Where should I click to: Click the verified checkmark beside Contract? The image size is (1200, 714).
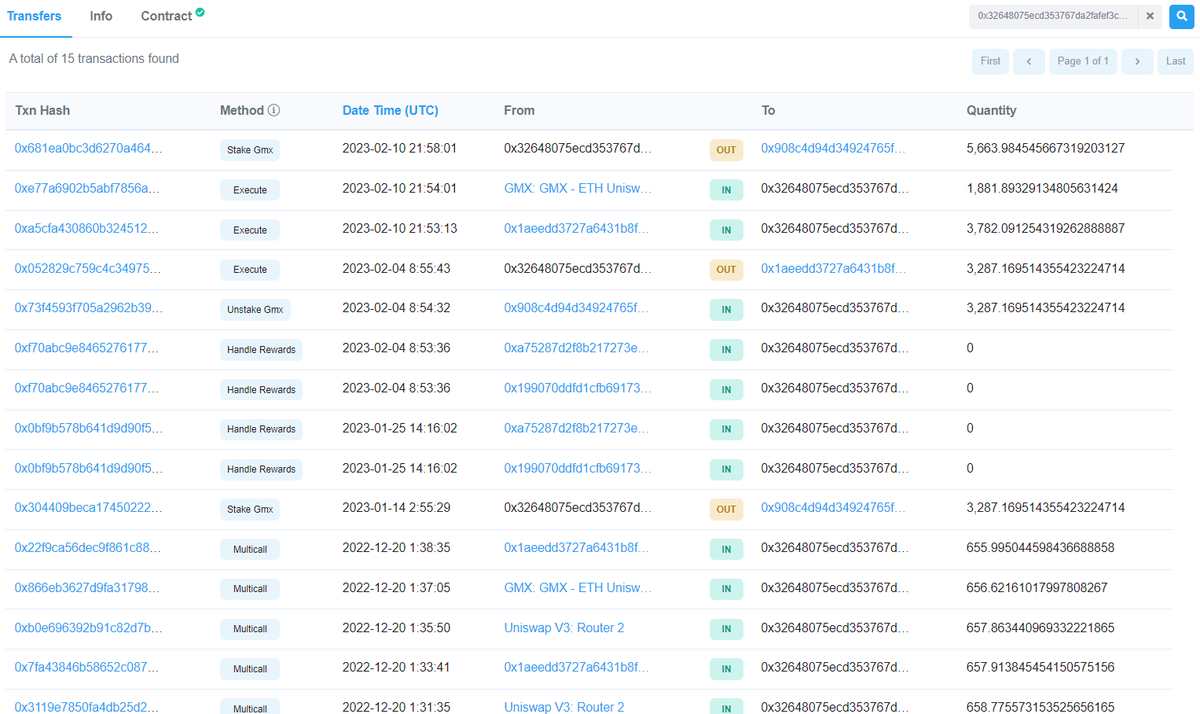tap(201, 12)
